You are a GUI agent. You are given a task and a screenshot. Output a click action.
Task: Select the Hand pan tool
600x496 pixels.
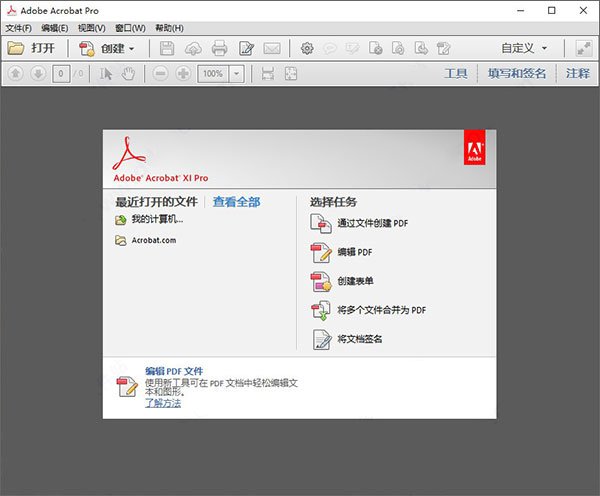(128, 73)
